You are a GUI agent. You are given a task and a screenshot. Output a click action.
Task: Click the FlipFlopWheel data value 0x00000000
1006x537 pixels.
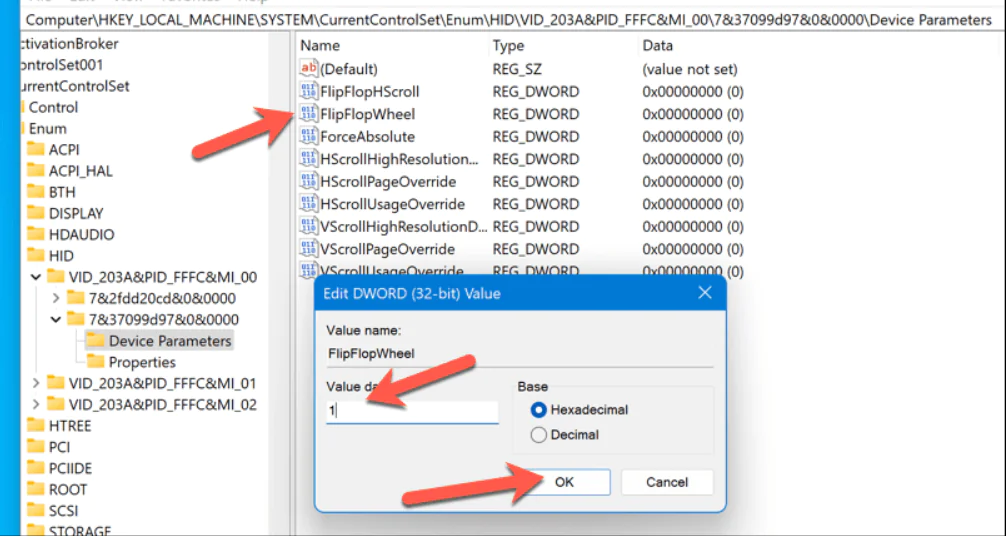(692, 114)
